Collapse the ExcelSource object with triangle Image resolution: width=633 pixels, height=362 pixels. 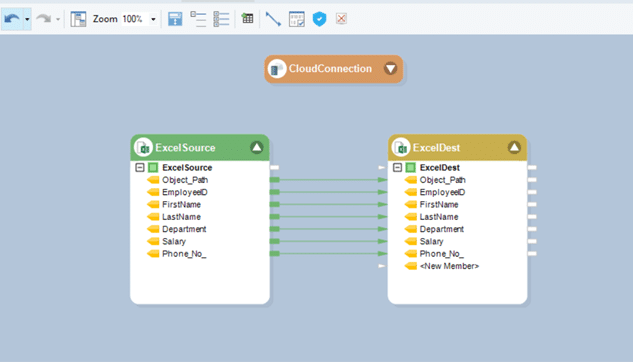click(x=257, y=147)
